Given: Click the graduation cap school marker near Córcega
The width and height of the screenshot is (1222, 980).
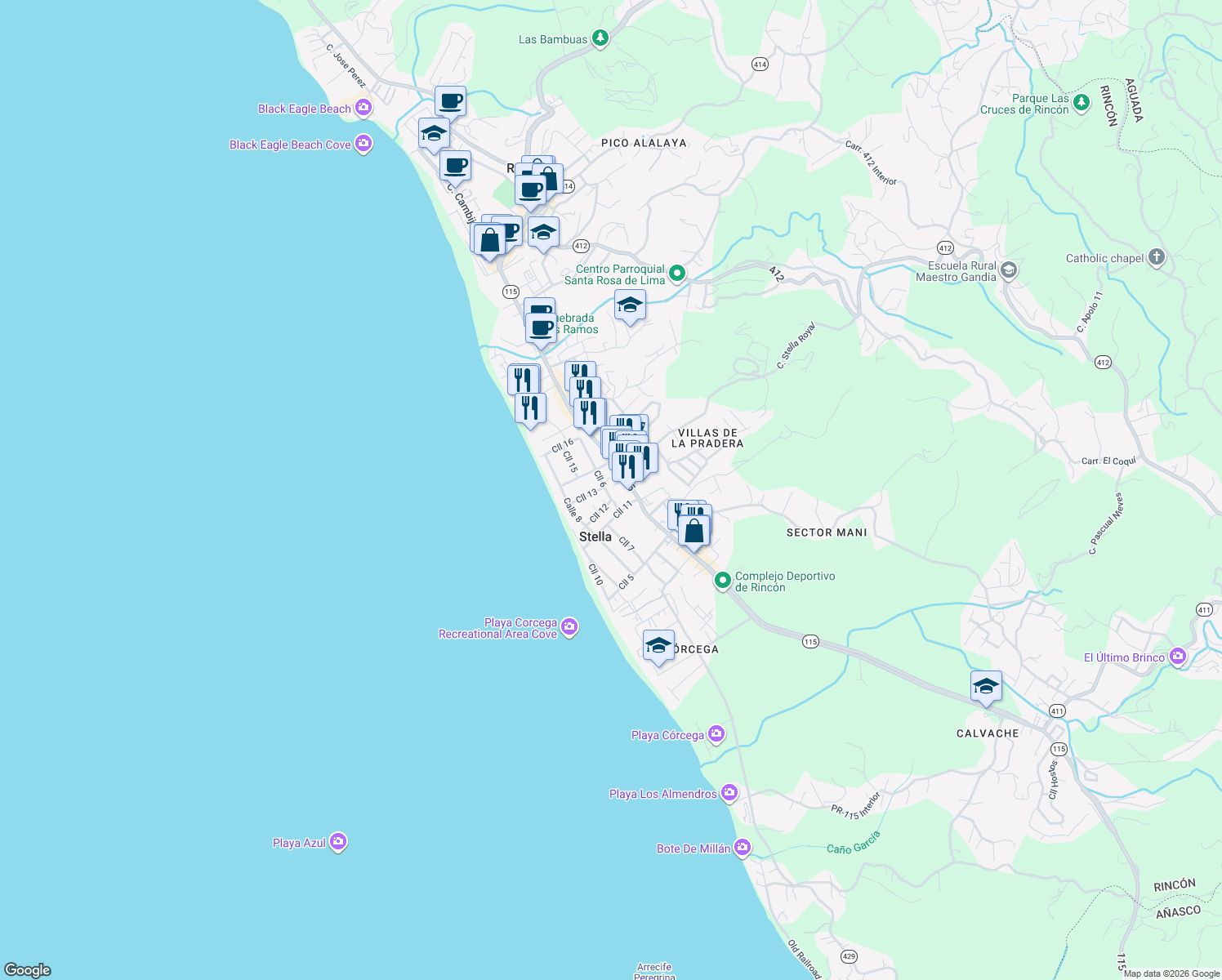Looking at the screenshot, I should click(x=658, y=646).
